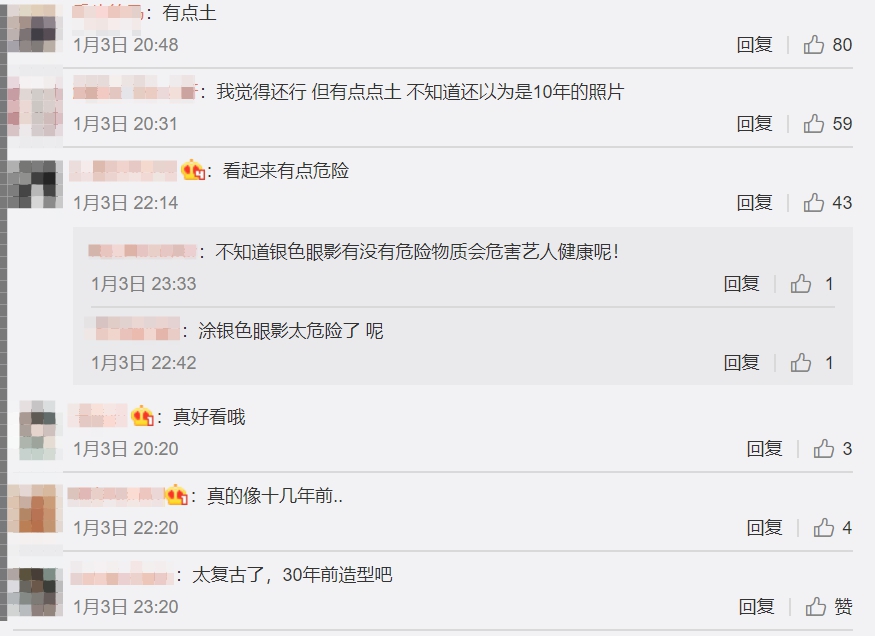Thumbs-up the '真的像十几年前' comment
This screenshot has height=636, width=875.
pyautogui.click(x=824, y=527)
